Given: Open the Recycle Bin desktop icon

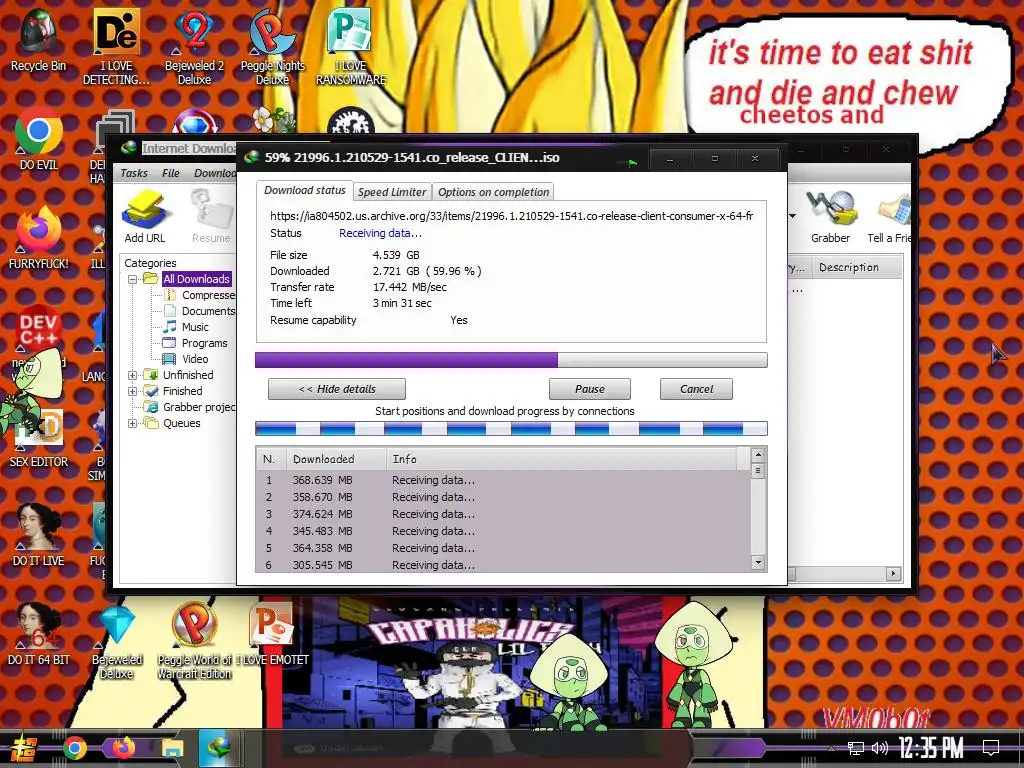Looking at the screenshot, I should click(x=38, y=39).
